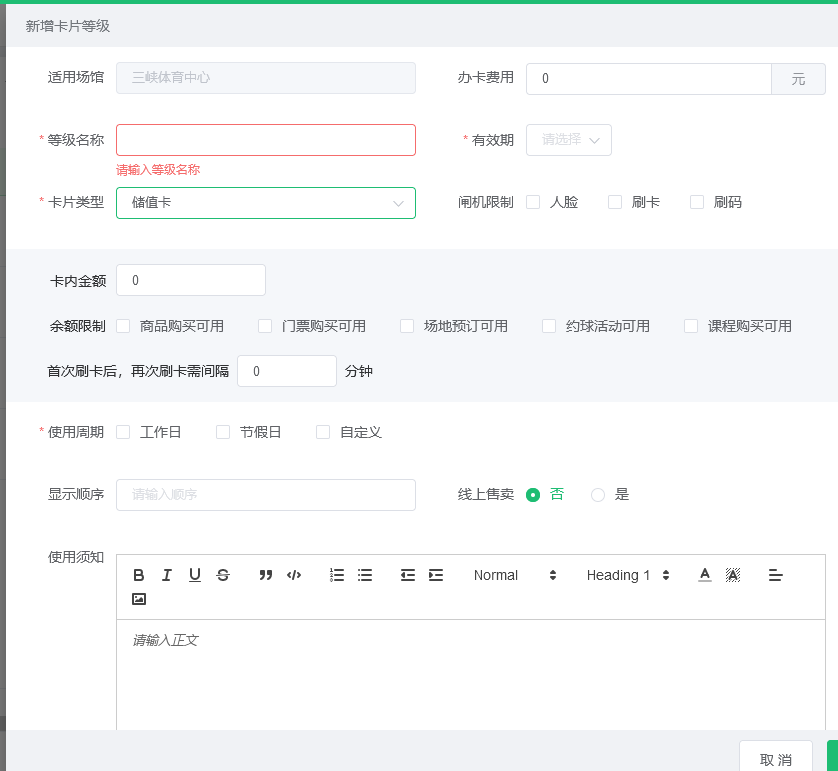838x771 pixels.
Task: Apply strikethrough text formatting
Action: [223, 574]
